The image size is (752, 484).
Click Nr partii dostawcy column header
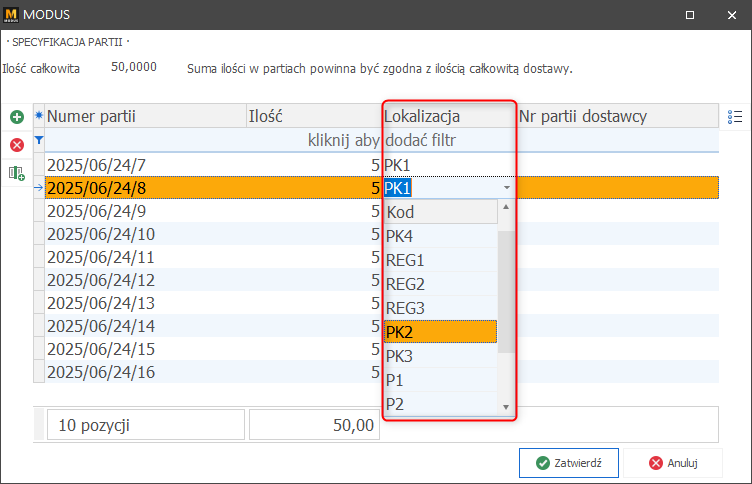point(618,116)
